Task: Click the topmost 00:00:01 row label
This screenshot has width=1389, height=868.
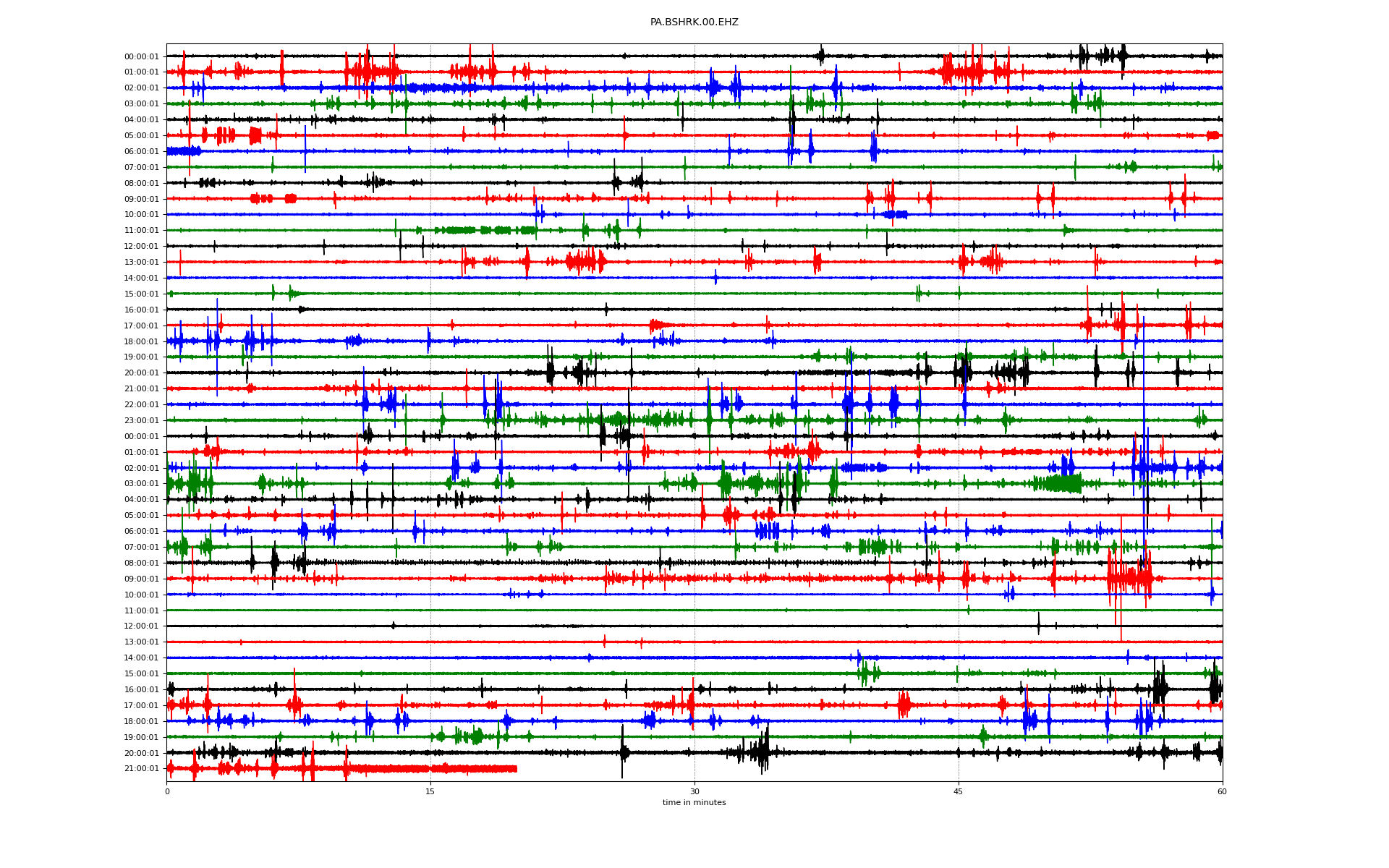Action: click(x=141, y=56)
